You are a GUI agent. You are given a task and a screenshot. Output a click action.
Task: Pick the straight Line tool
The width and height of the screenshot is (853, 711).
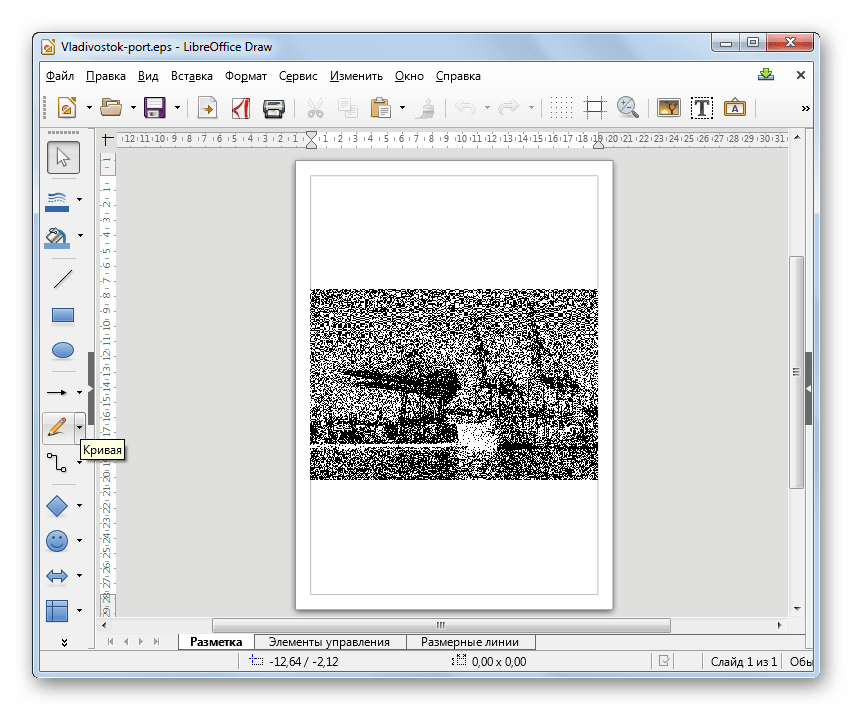tap(62, 279)
